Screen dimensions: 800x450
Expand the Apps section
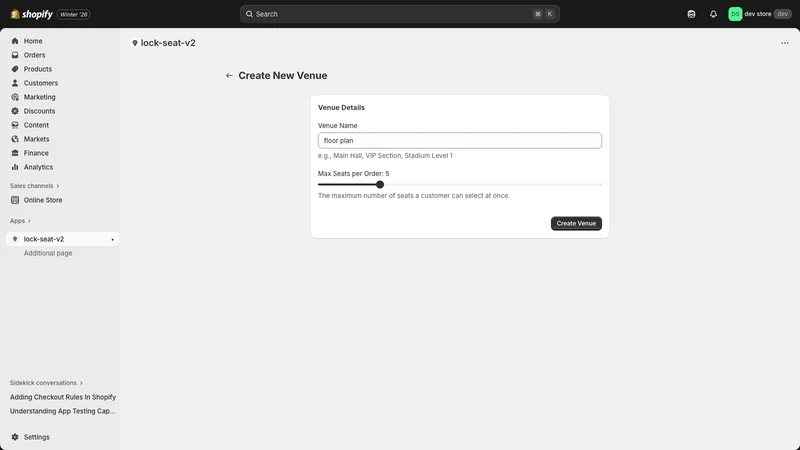[x=20, y=221]
